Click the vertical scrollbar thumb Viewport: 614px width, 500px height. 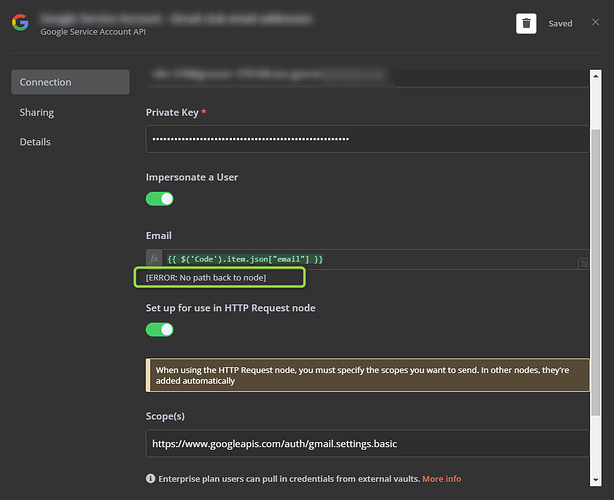pyautogui.click(x=596, y=272)
